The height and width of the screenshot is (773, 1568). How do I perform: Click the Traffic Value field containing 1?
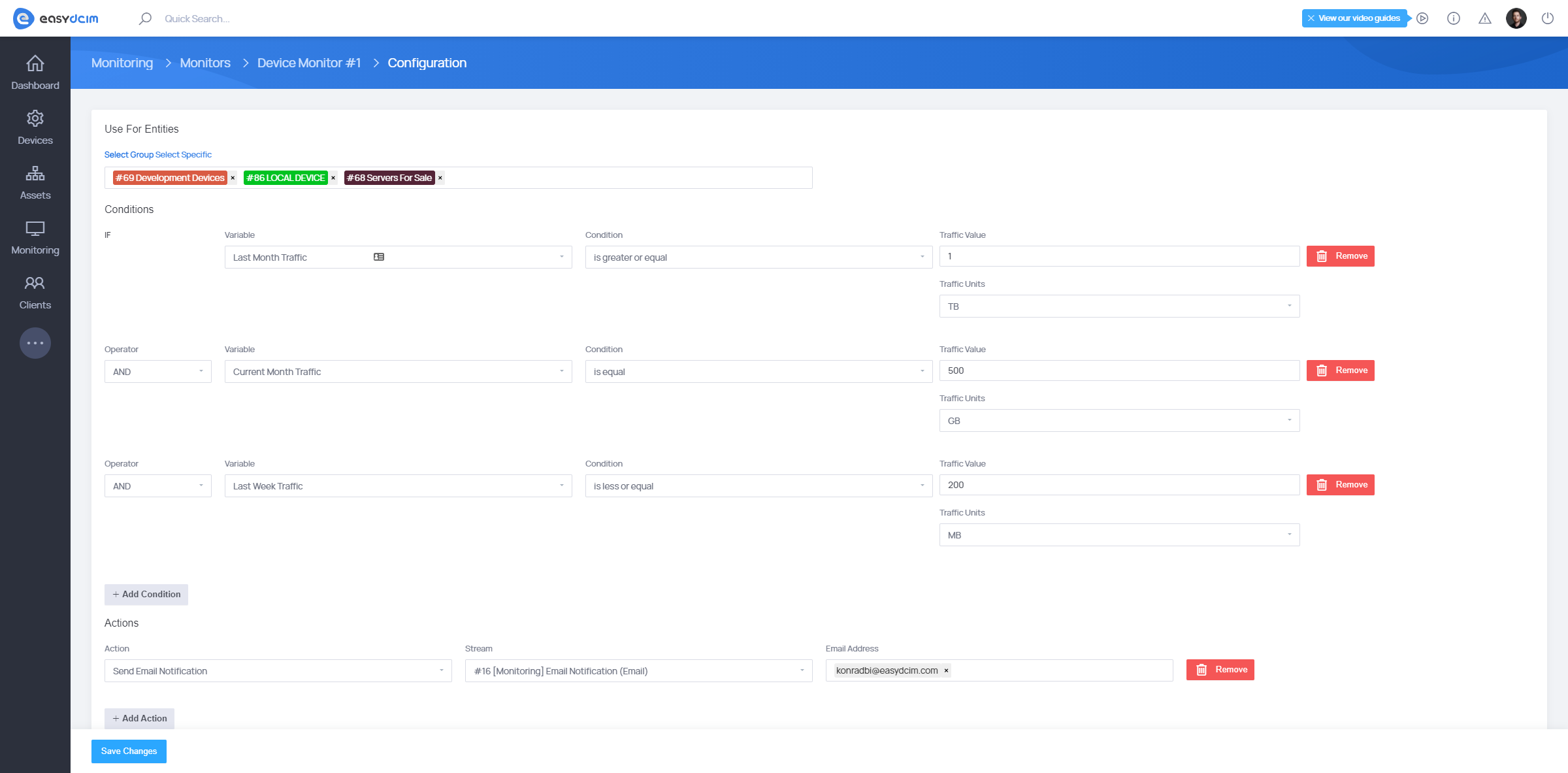pyautogui.click(x=1119, y=256)
